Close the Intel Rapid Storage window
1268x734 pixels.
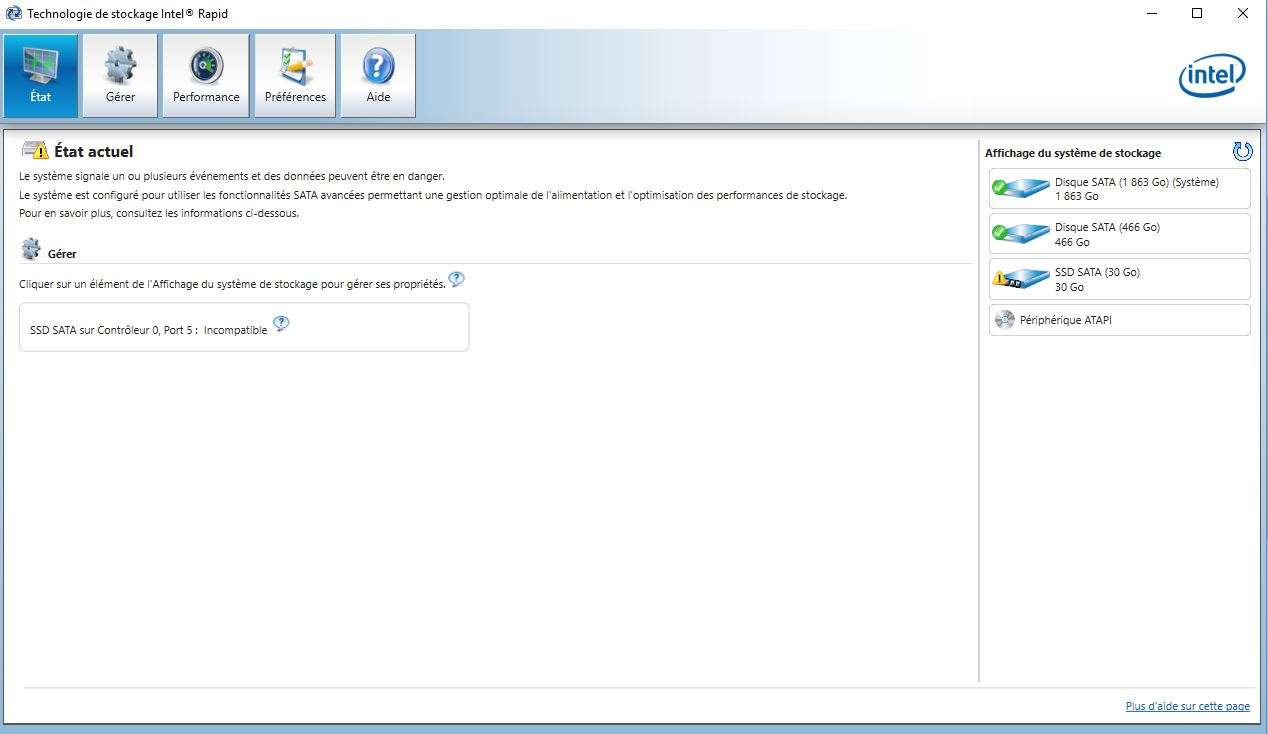click(x=1243, y=13)
